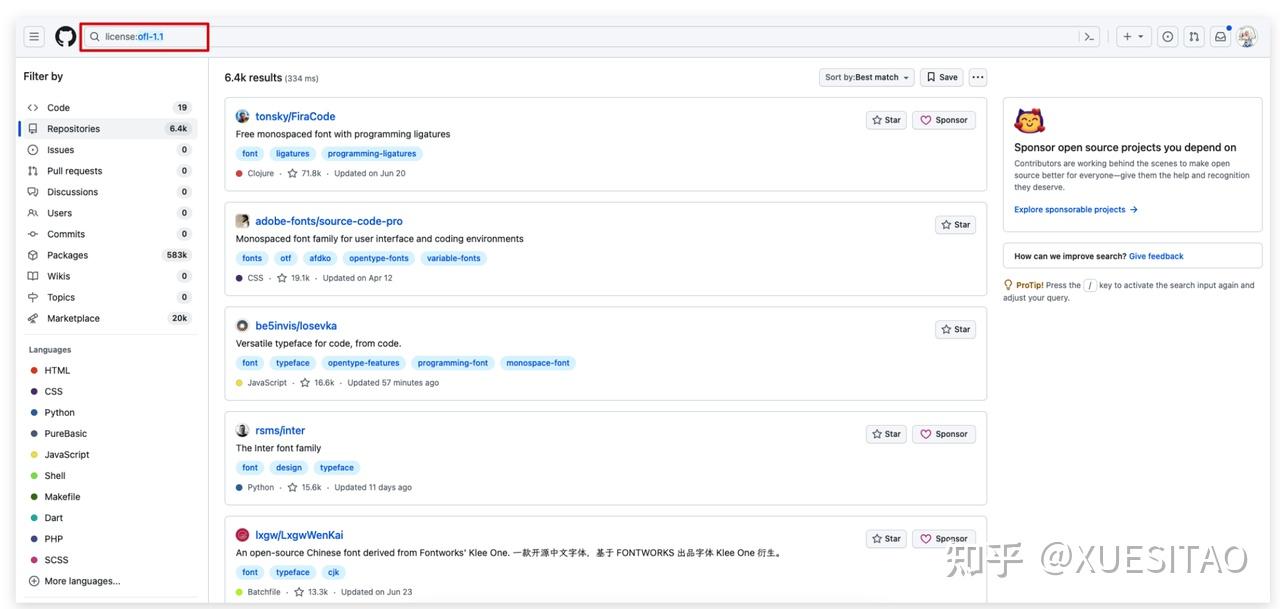The height and width of the screenshot is (609, 1280).
Task: Star the adobe-fonts/source-code-pro repository
Action: tap(955, 225)
